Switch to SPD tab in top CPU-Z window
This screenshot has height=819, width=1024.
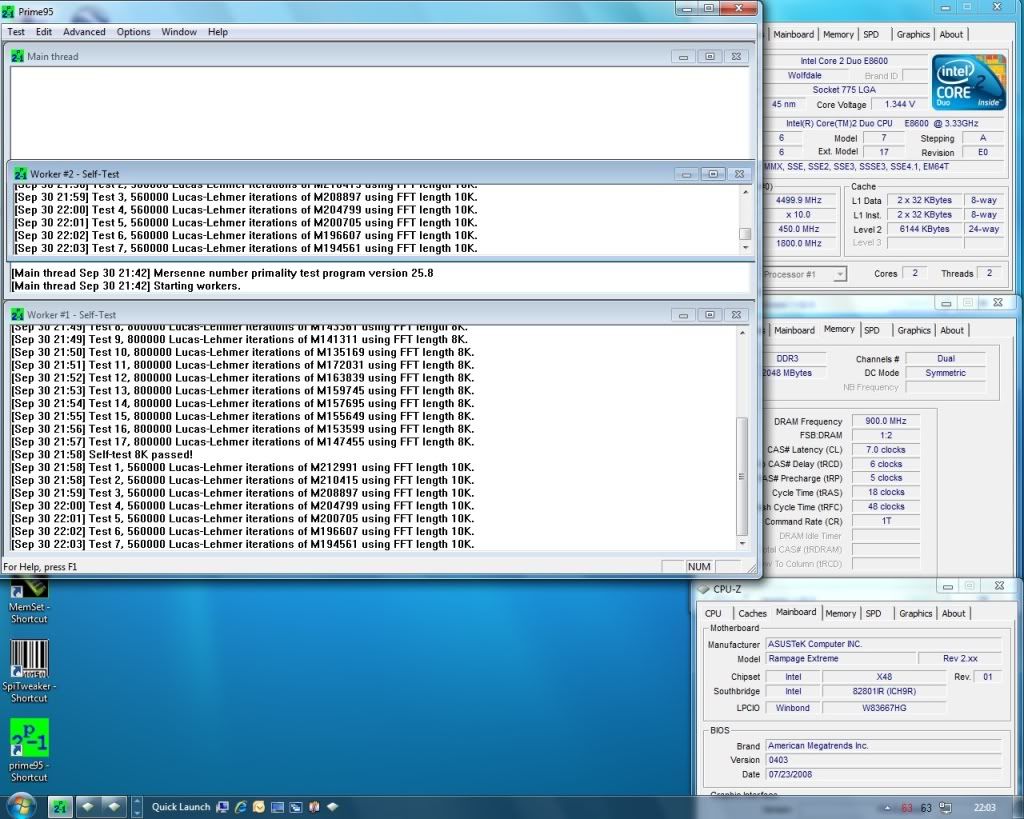click(x=871, y=35)
